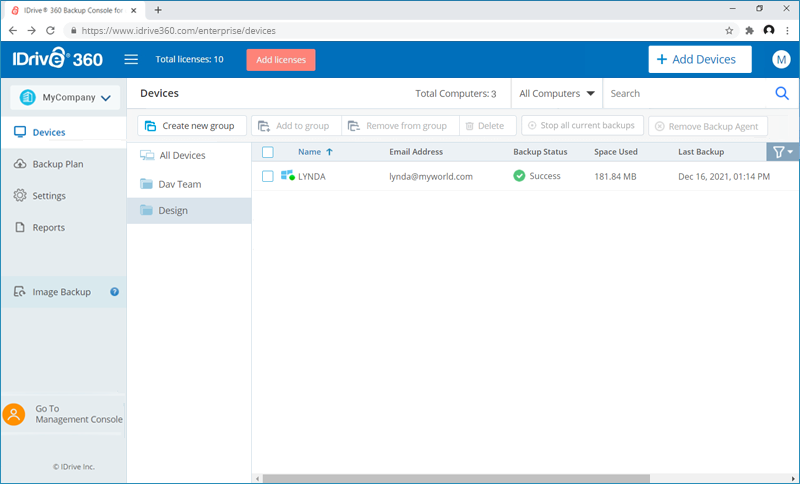The width and height of the screenshot is (800, 484).
Task: Click the LYNDA device name
Action: tap(312, 176)
